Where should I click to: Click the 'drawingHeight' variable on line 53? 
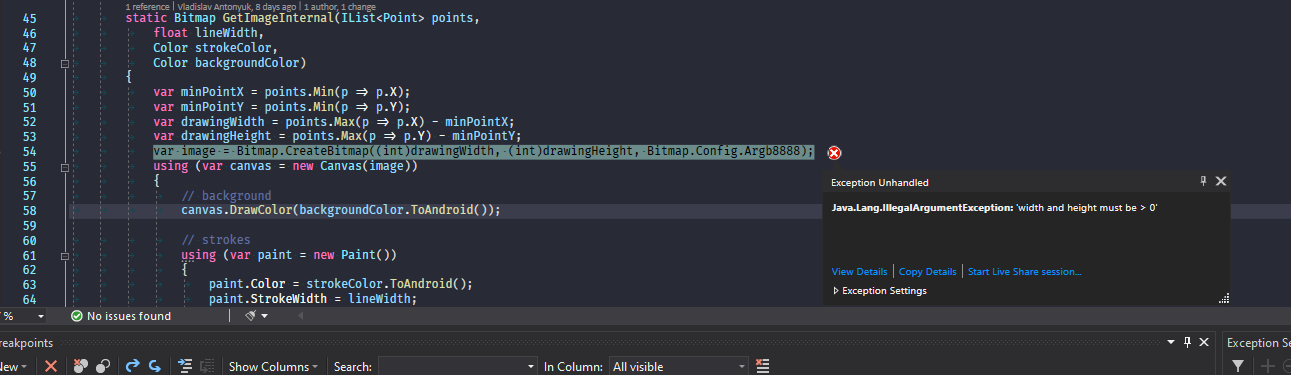point(226,136)
